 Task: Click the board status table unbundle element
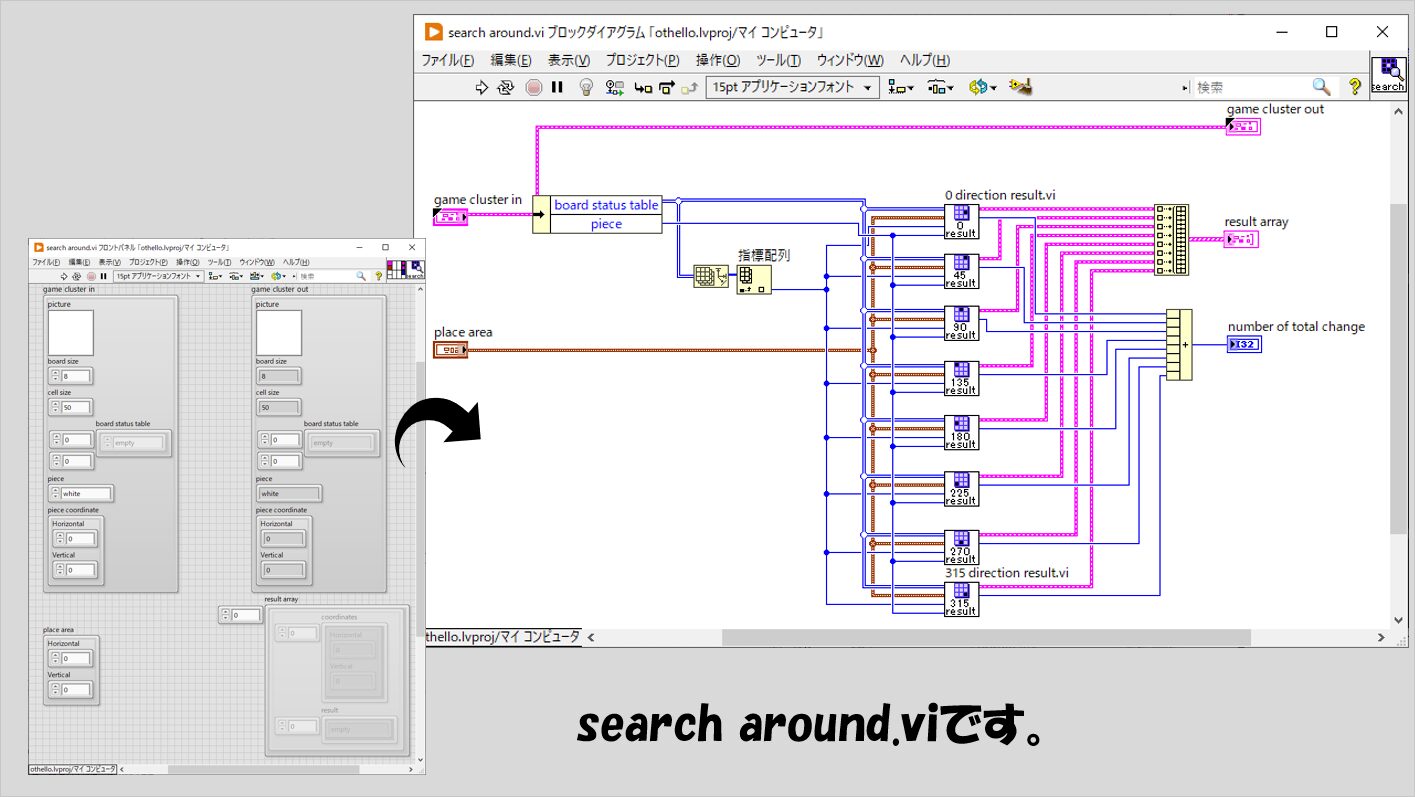tap(606, 205)
